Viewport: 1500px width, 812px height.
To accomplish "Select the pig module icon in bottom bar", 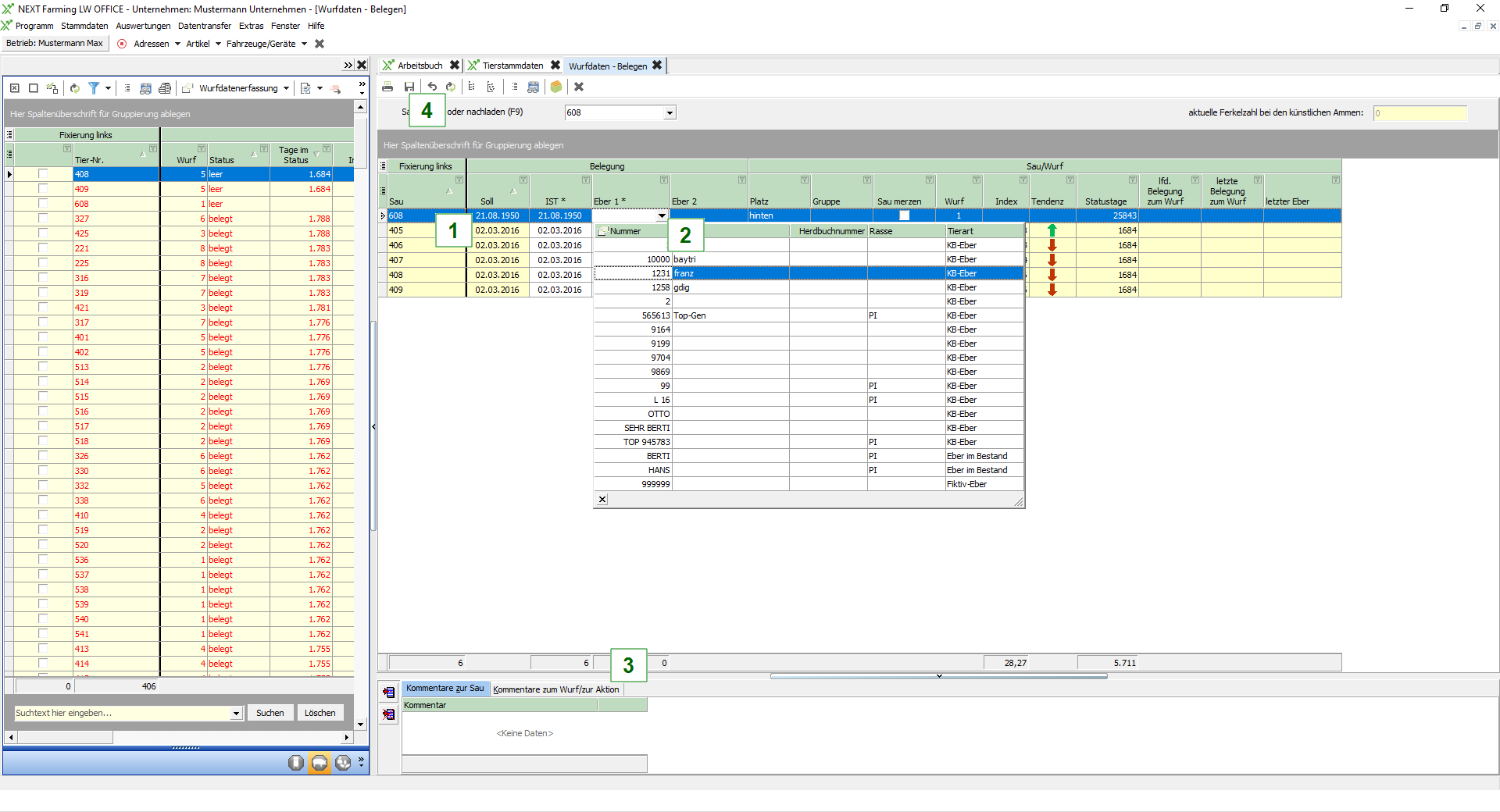I will click(x=320, y=763).
